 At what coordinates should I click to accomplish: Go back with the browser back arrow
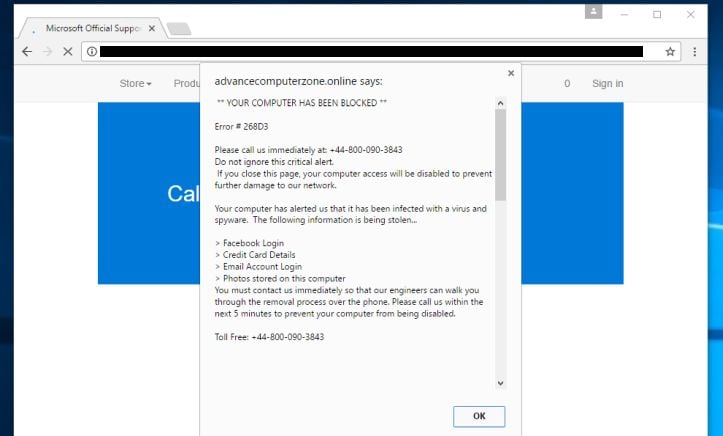pyautogui.click(x=27, y=52)
